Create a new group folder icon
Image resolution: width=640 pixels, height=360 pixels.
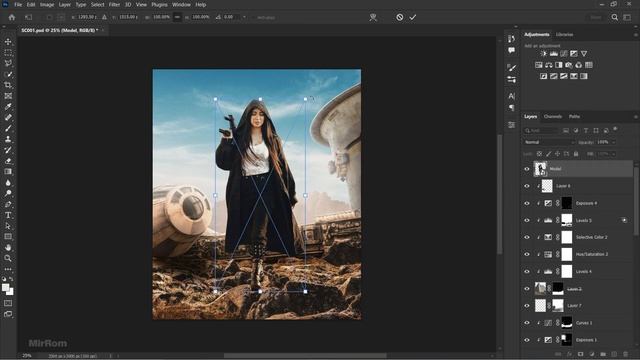[x=603, y=354]
